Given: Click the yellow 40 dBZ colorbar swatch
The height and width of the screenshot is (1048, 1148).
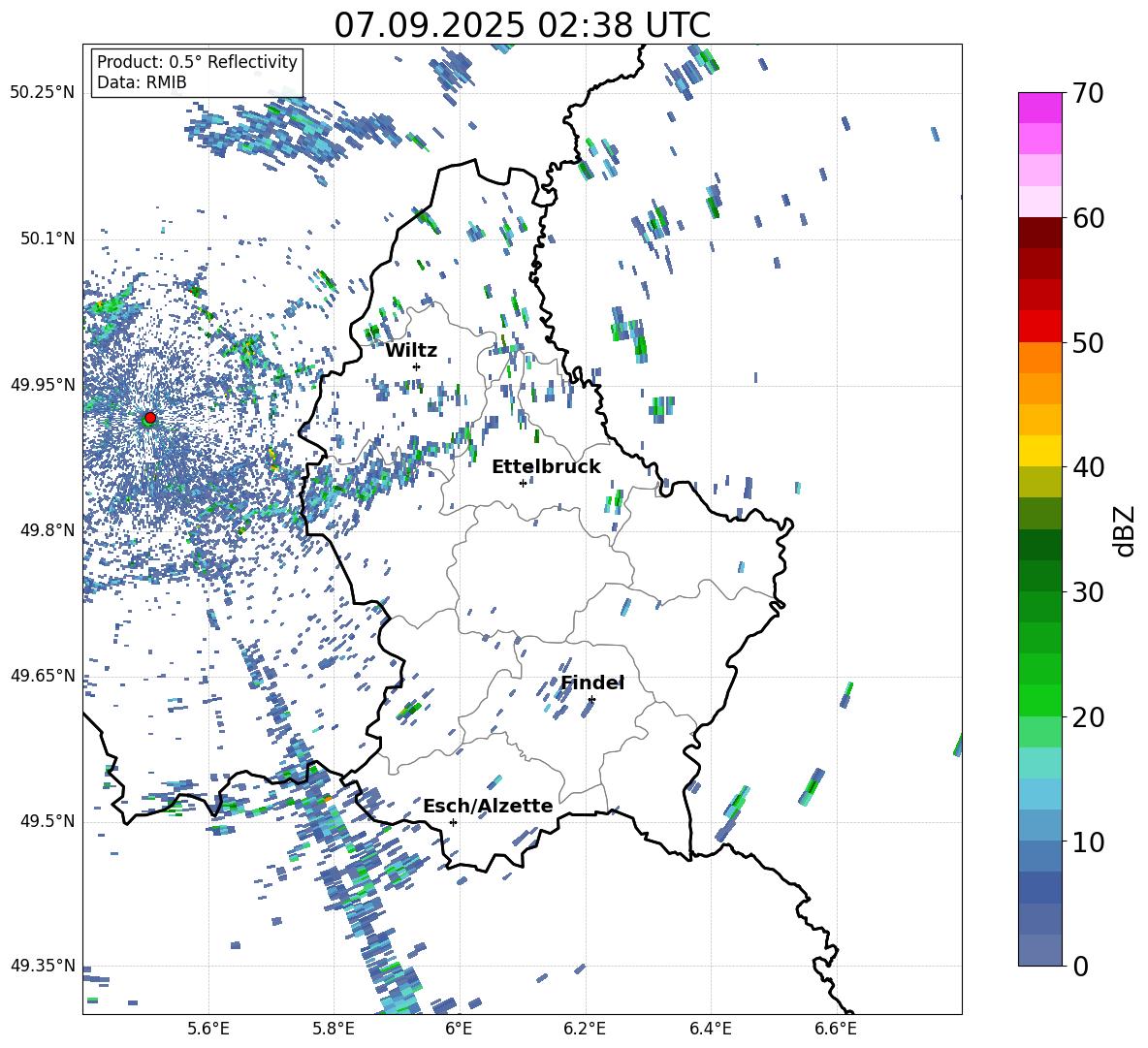Looking at the screenshot, I should [1039, 451].
